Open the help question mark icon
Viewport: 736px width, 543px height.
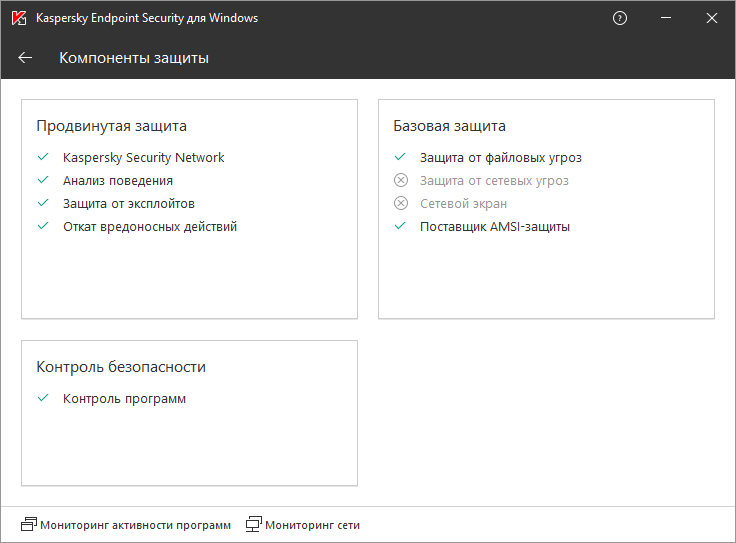coord(620,18)
